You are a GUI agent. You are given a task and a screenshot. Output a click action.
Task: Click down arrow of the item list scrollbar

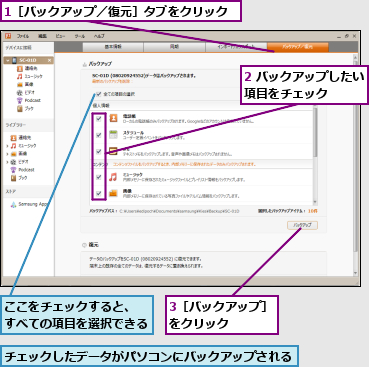click(315, 202)
